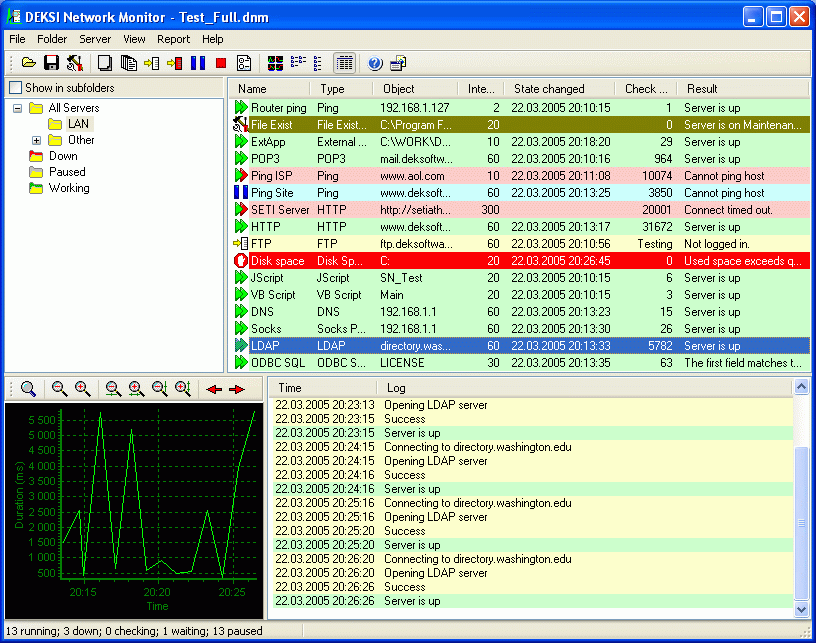Screen dimensions: 816x643
Task: Select the Paused folder in tree
Action: (67, 172)
